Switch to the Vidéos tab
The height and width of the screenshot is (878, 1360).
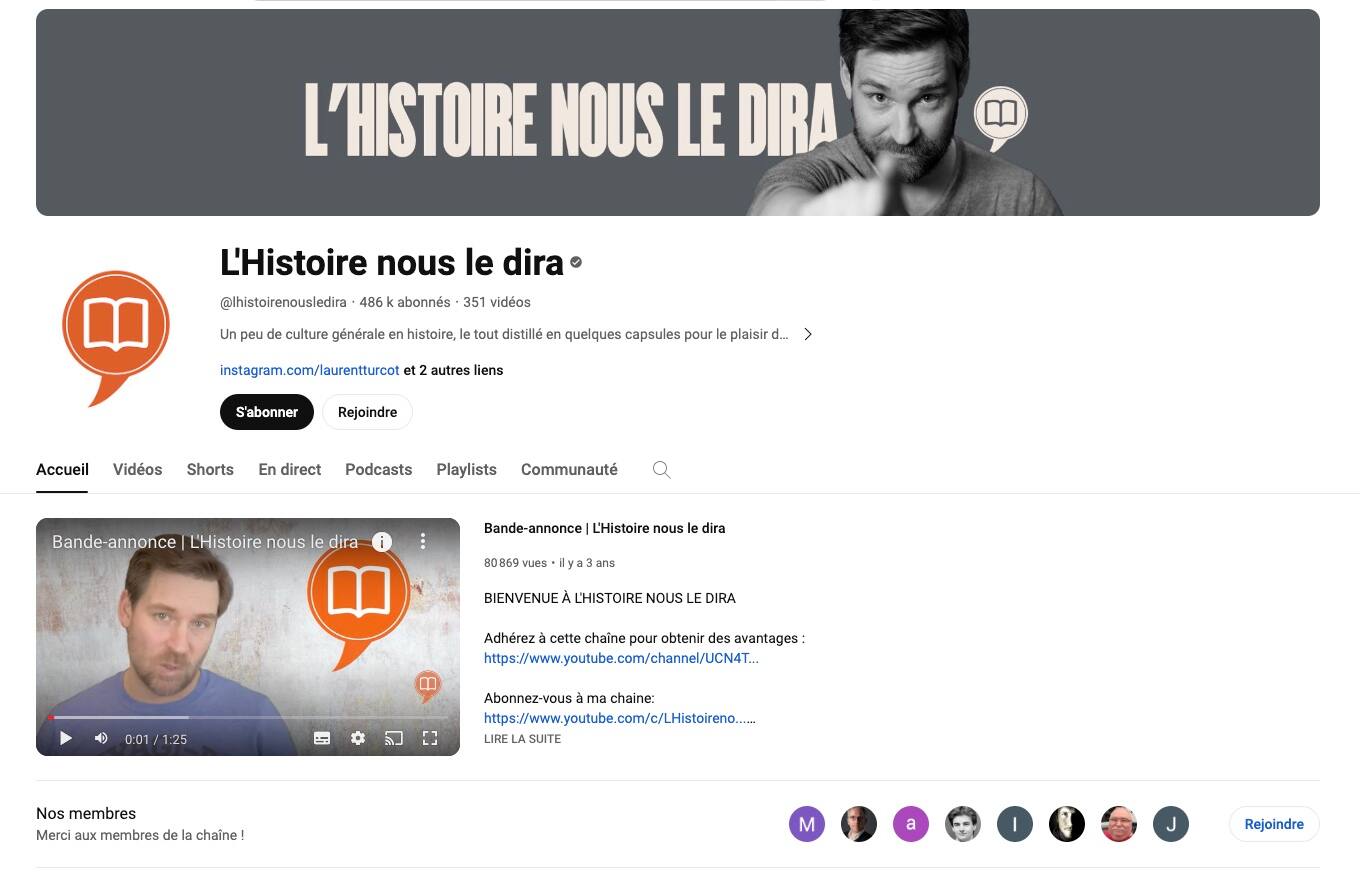(x=137, y=469)
